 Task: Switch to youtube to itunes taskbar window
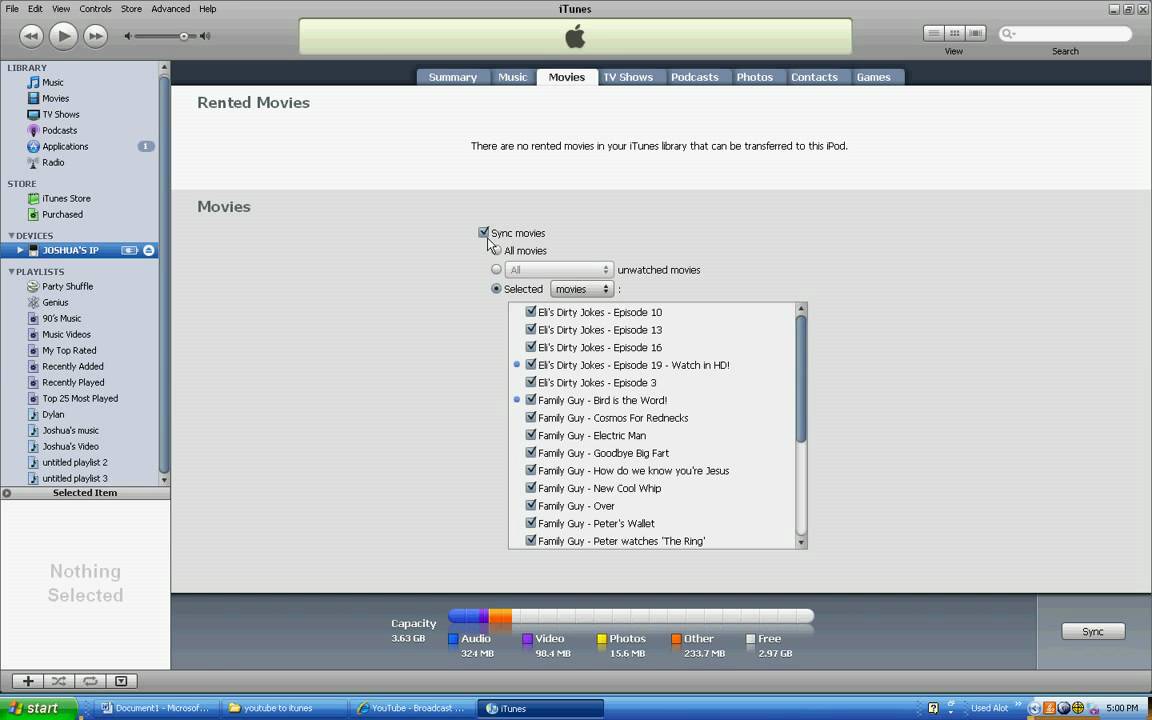[284, 708]
